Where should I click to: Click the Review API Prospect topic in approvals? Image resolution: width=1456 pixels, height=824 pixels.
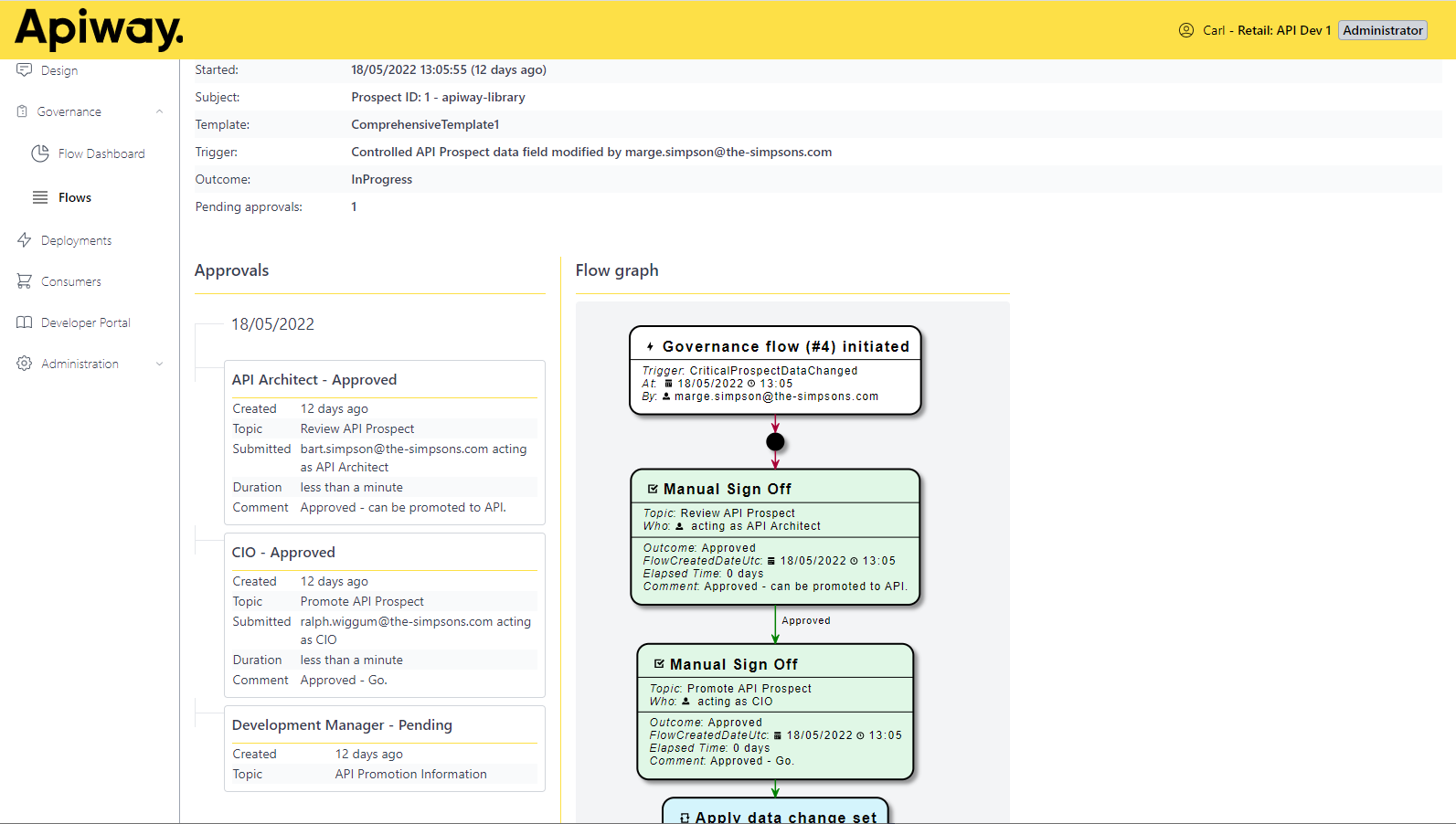[357, 428]
